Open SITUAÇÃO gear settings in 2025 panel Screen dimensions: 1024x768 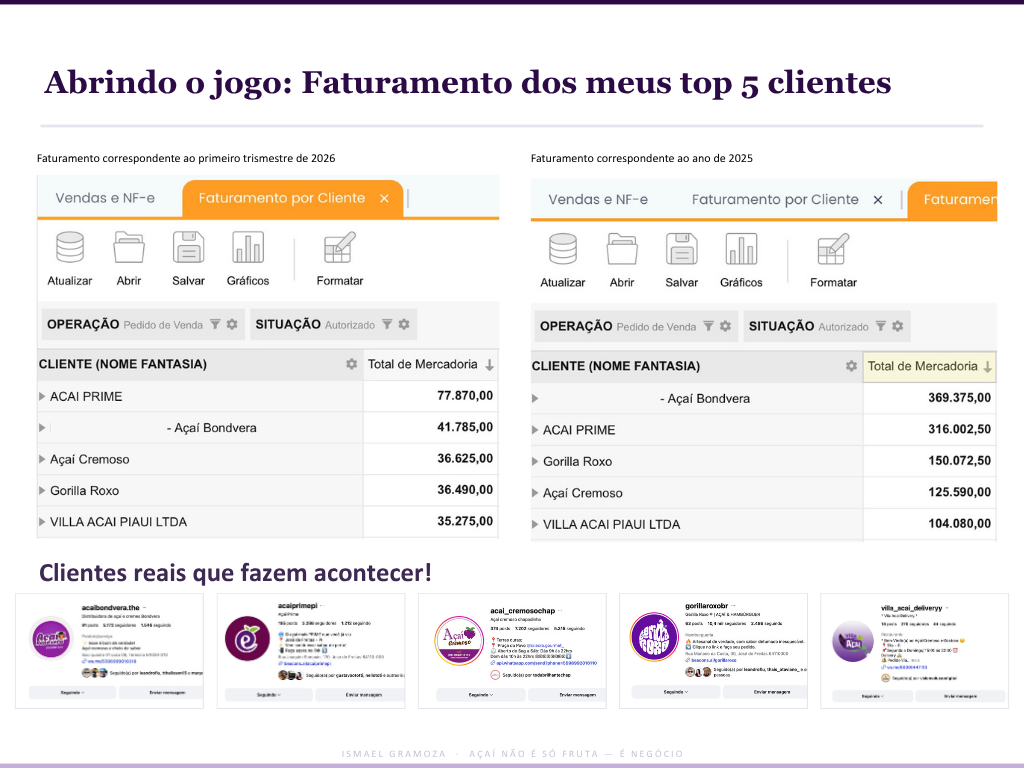(897, 326)
